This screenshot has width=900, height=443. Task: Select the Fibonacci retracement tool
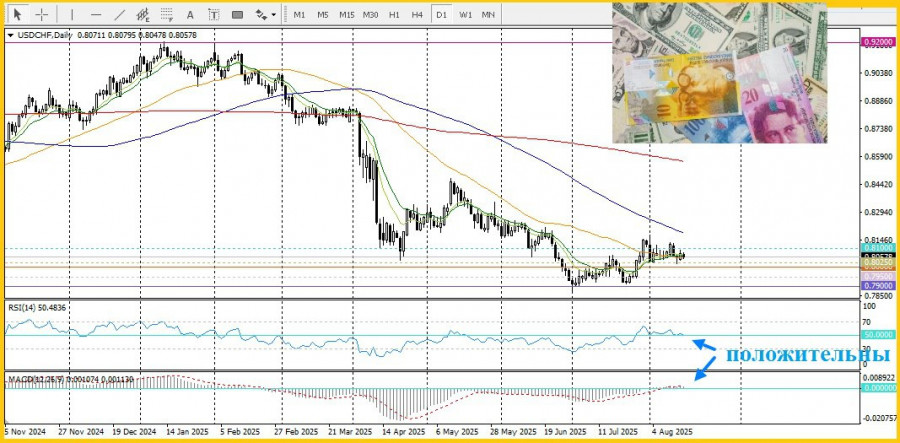pos(167,14)
